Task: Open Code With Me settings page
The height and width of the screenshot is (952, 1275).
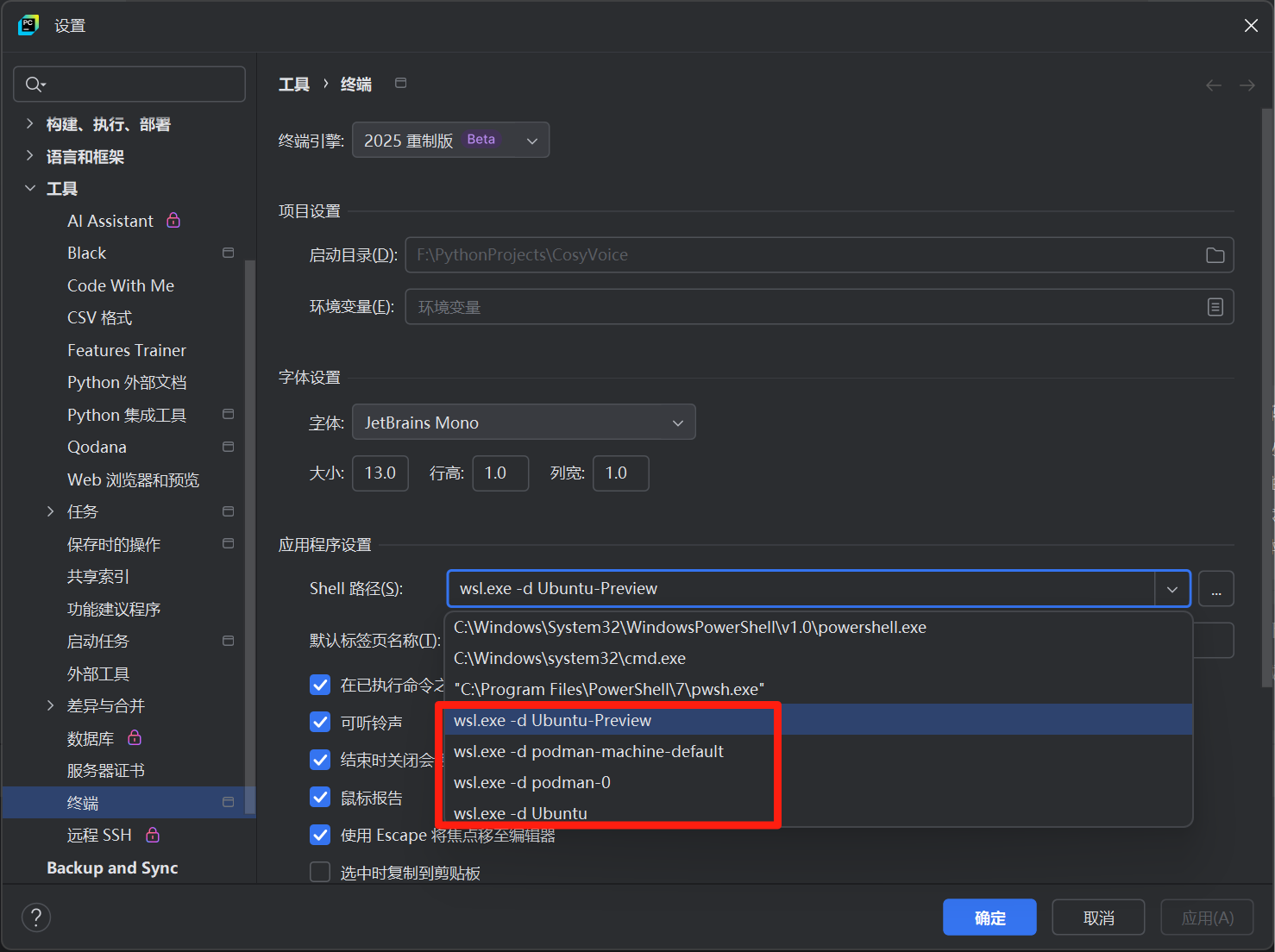Action: (121, 285)
